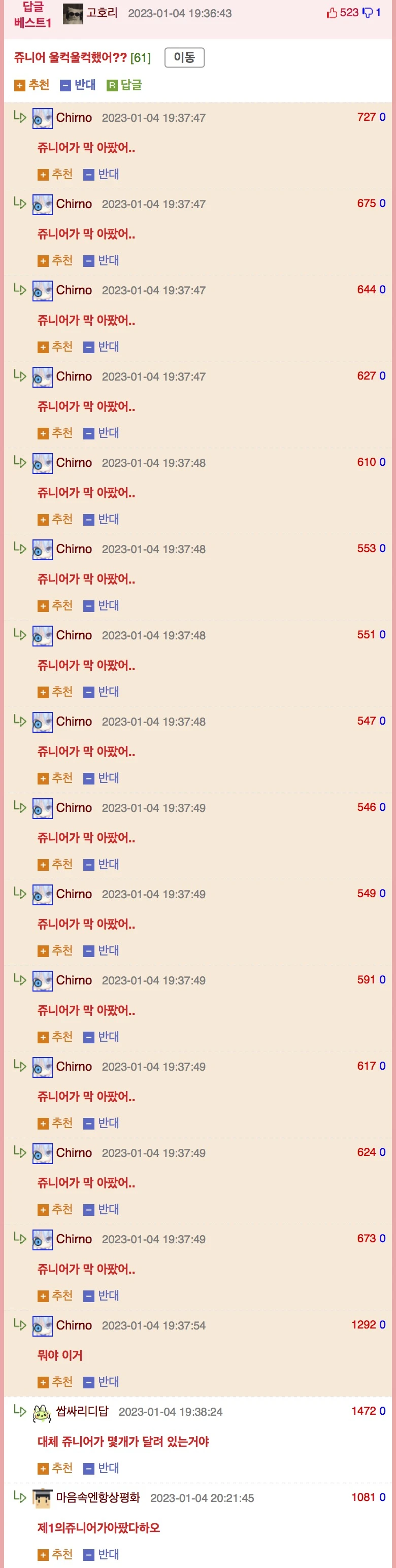Image resolution: width=396 pixels, height=1568 pixels.
Task: Oppose the Chirno reply showing 591 votes
Action: point(101,1037)
